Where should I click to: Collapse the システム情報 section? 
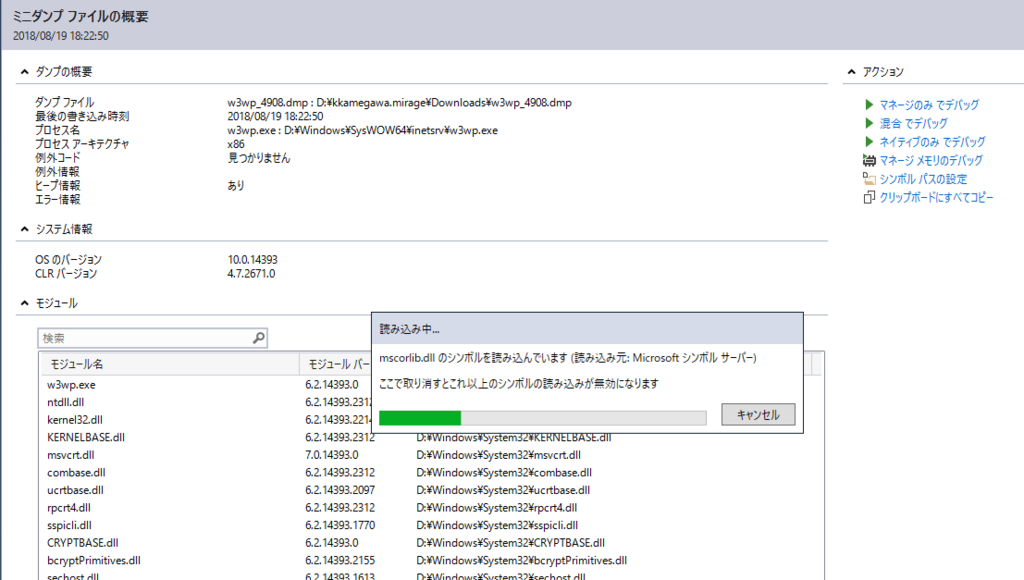coord(25,229)
